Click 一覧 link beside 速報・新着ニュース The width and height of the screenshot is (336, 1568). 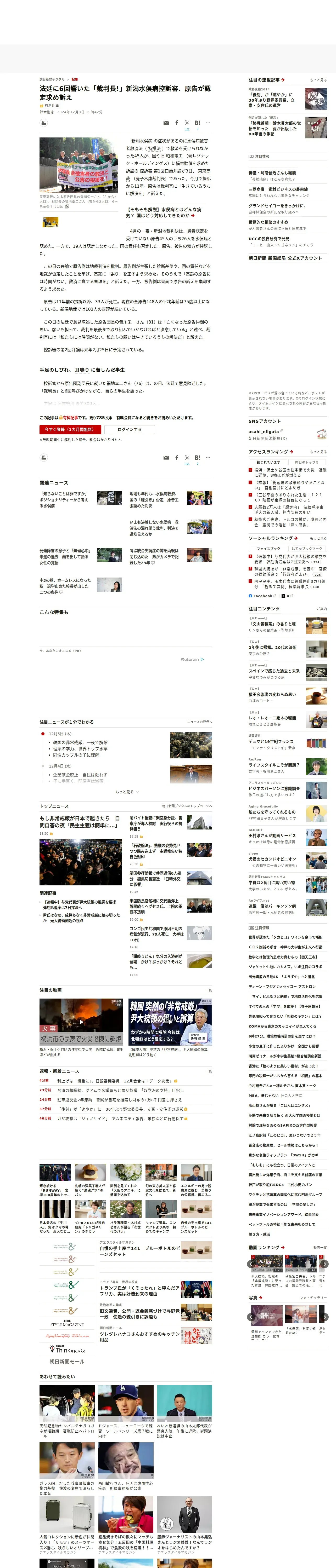[209, 1071]
